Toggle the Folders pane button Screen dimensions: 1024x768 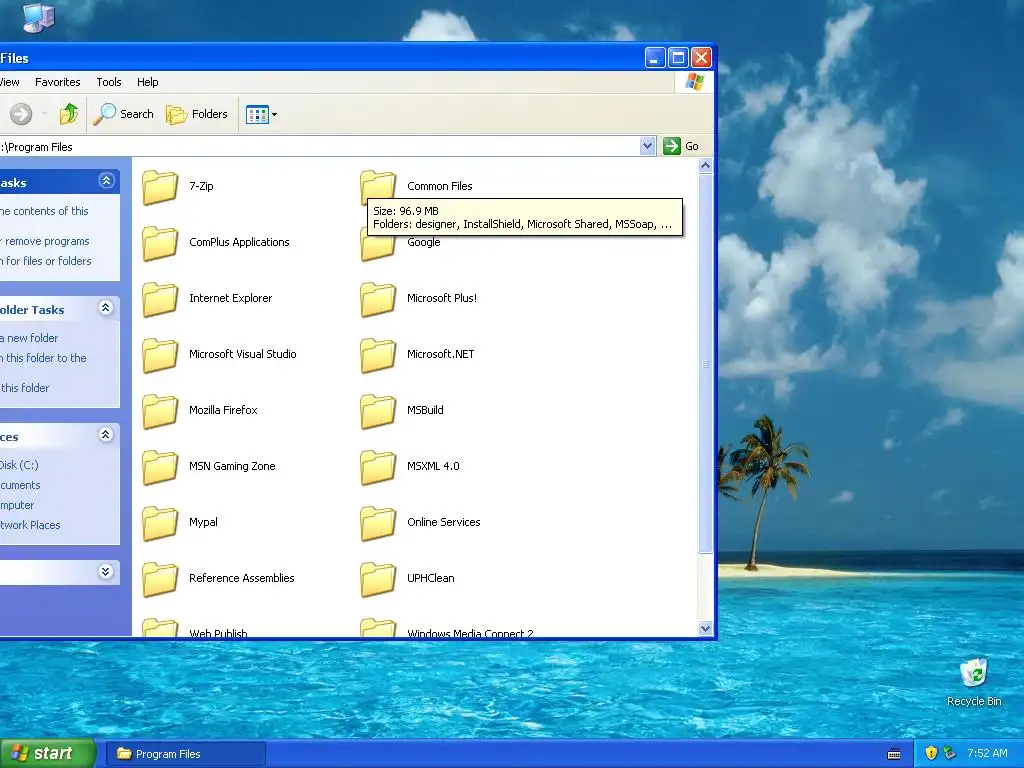(x=197, y=114)
